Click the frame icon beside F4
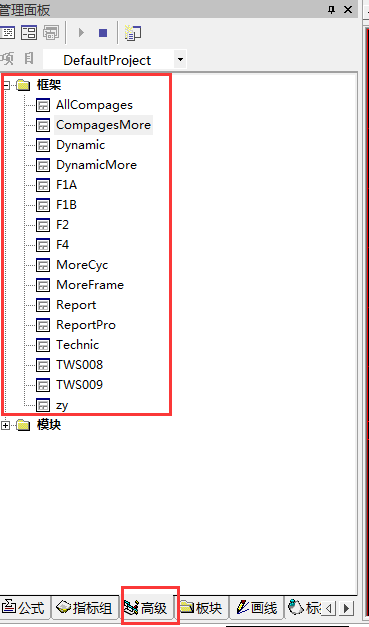The height and width of the screenshot is (627, 369). pos(43,245)
